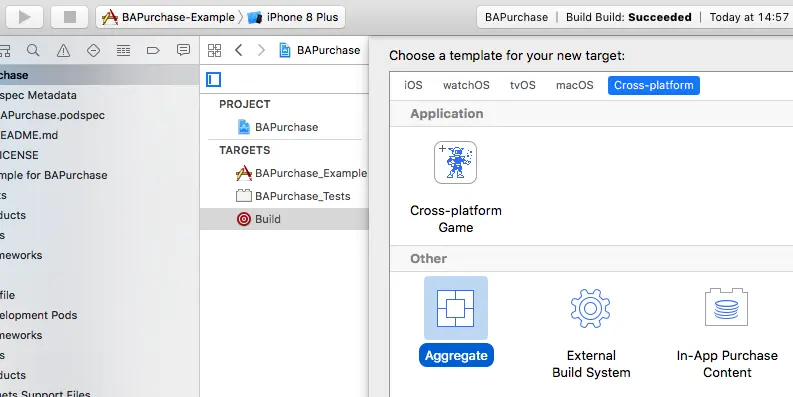The height and width of the screenshot is (397, 793).
Task: Choose the Aggregate template icon
Action: pyautogui.click(x=456, y=307)
